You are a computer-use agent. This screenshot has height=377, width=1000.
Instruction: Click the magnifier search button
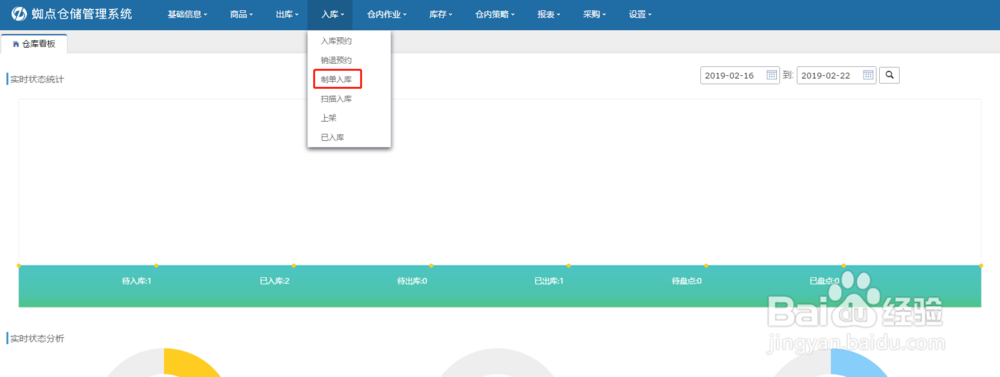(889, 75)
